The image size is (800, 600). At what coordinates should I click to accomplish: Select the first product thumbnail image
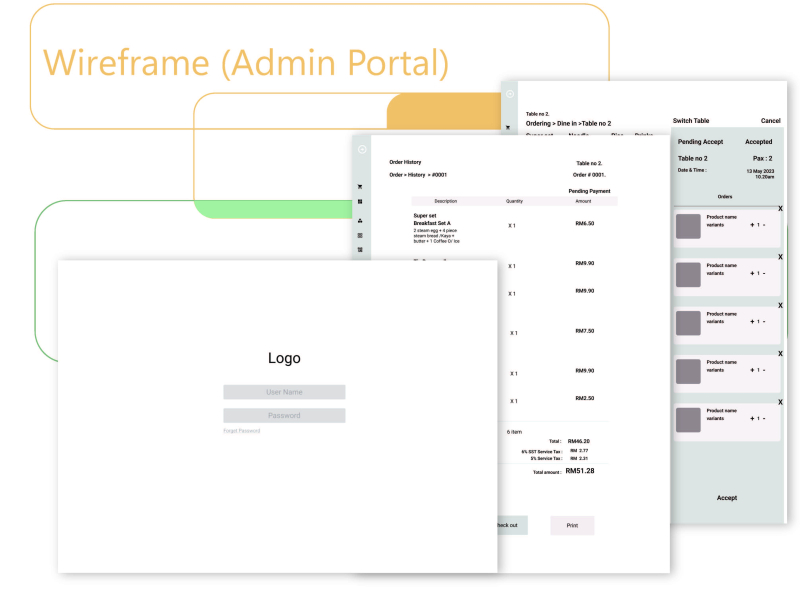point(688,226)
